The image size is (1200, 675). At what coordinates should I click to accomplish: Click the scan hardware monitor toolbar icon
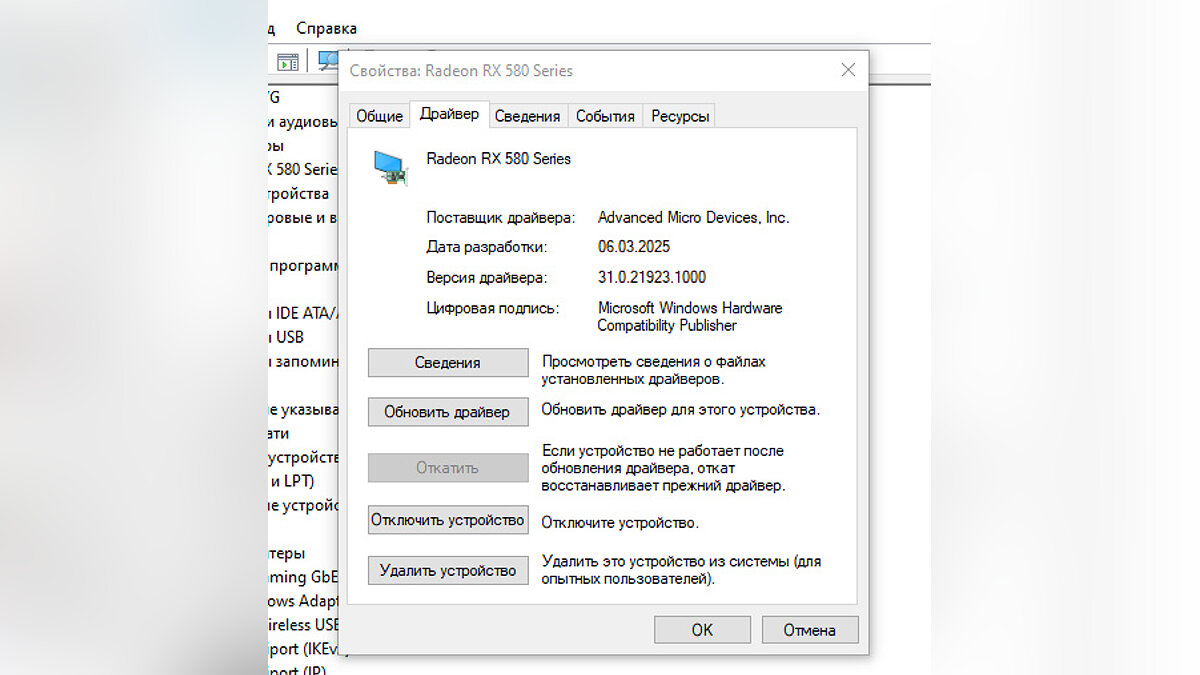327,61
